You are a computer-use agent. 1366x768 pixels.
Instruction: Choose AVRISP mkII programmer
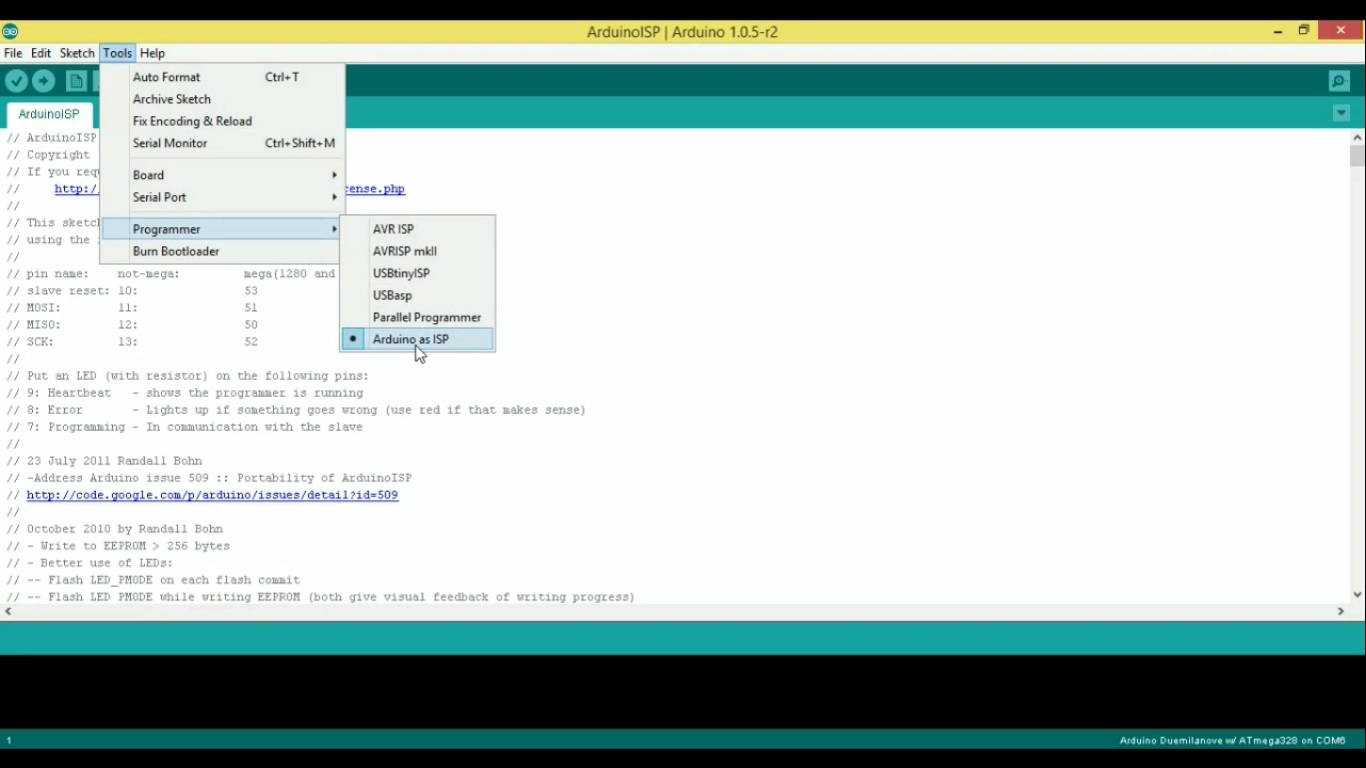tap(404, 251)
